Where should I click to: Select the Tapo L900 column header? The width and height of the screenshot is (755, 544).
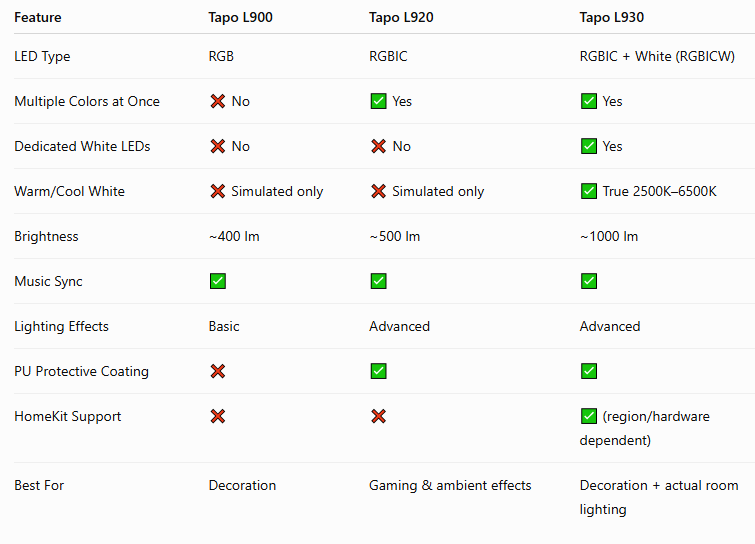point(240,17)
